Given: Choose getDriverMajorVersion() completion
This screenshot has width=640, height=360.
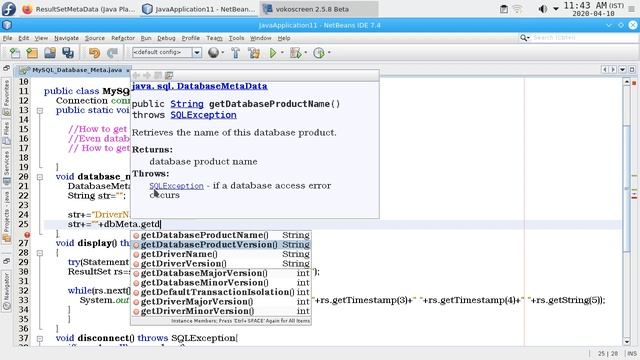Looking at the screenshot, I should point(221,302).
